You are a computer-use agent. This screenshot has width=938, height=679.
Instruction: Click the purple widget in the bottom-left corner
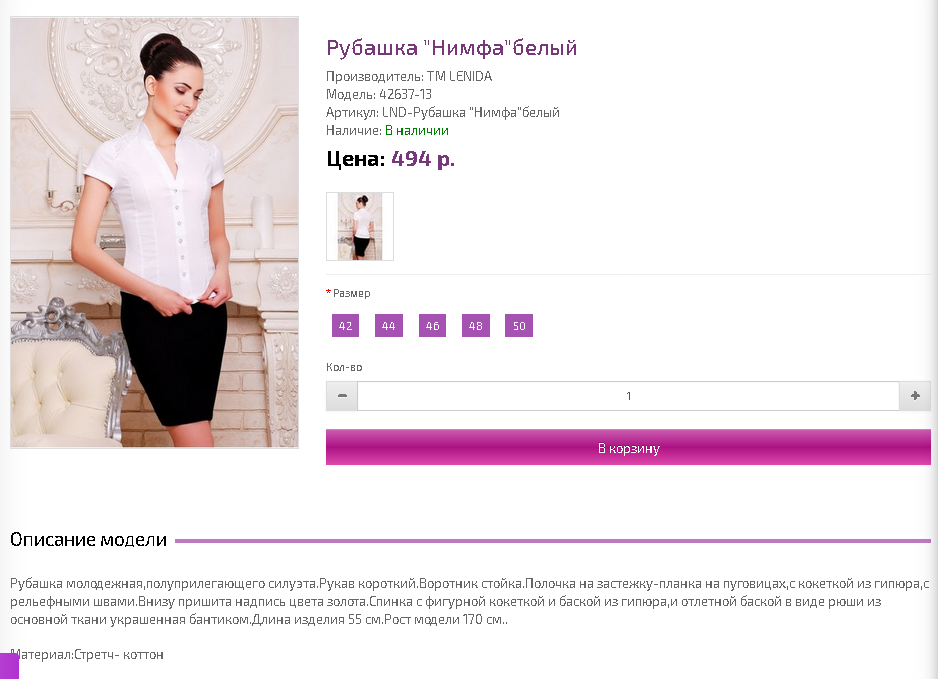(x=9, y=666)
